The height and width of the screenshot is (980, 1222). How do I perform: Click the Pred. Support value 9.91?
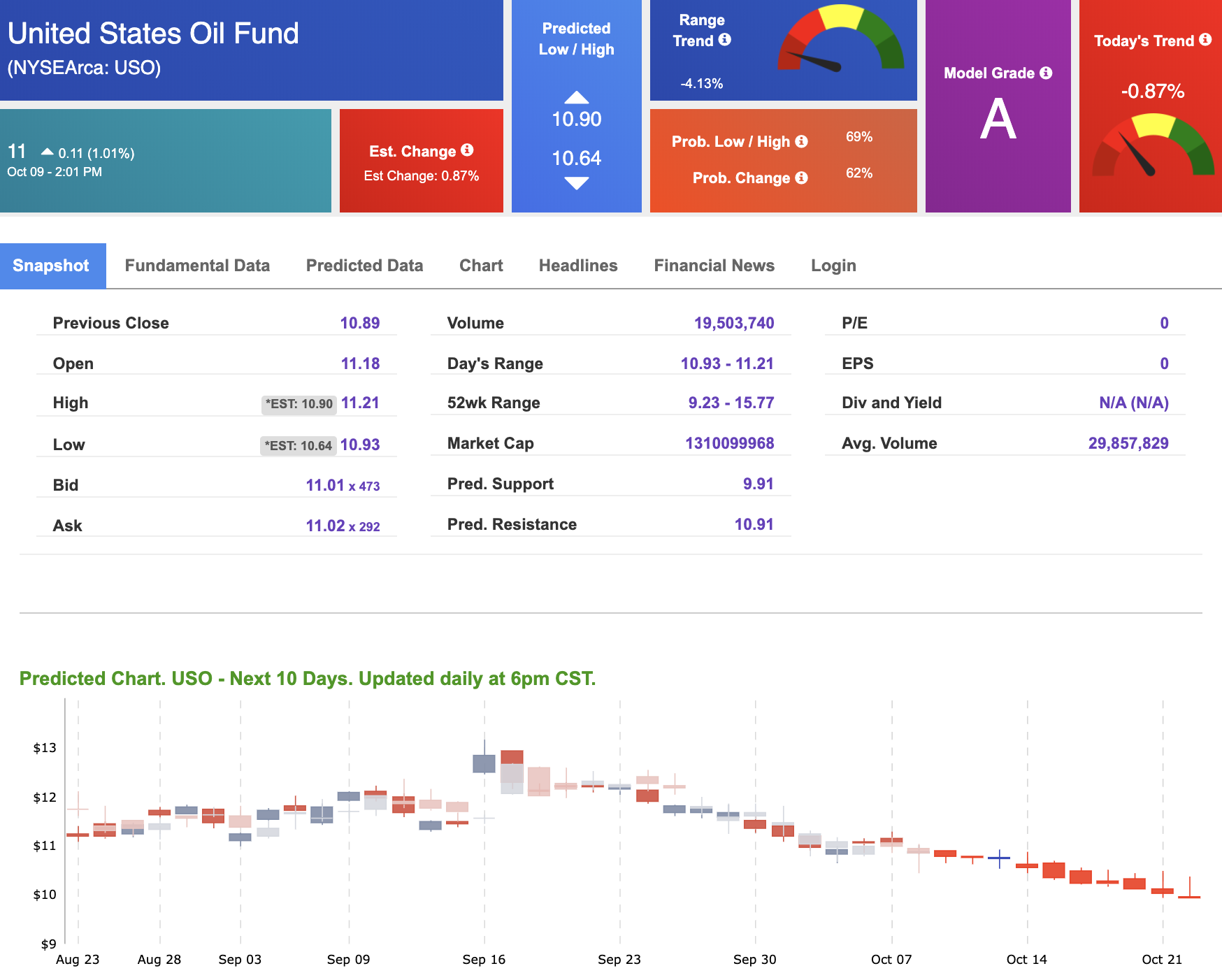[759, 484]
